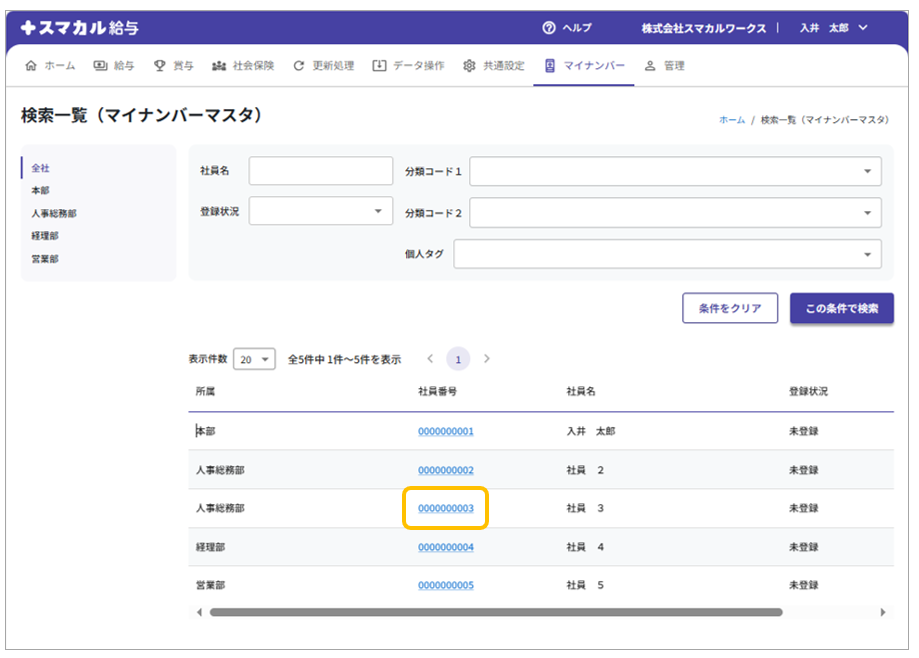Click the horizontal scrollbar under the table
Viewport: 919px width, 658px height.
495,612
